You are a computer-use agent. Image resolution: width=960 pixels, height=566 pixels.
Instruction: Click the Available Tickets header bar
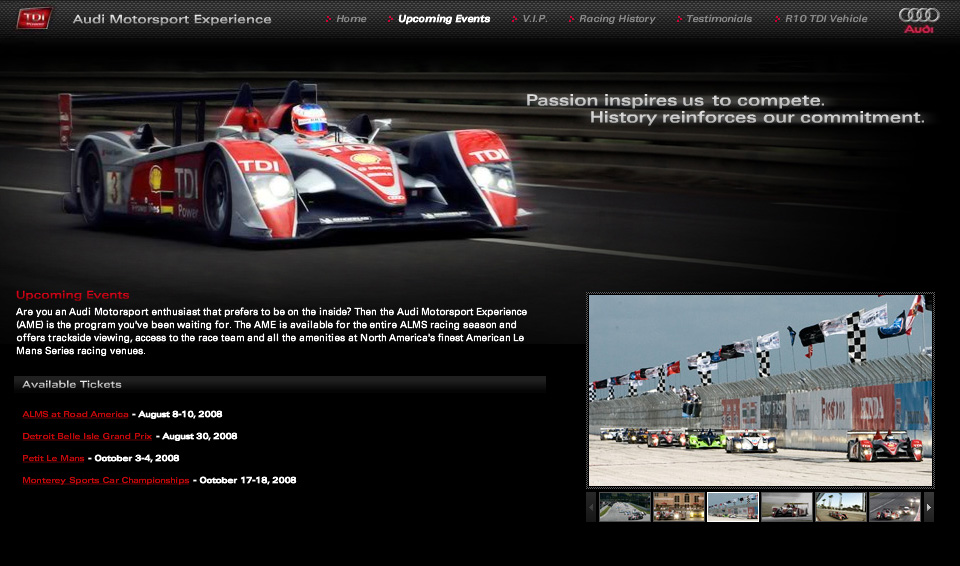(x=280, y=385)
